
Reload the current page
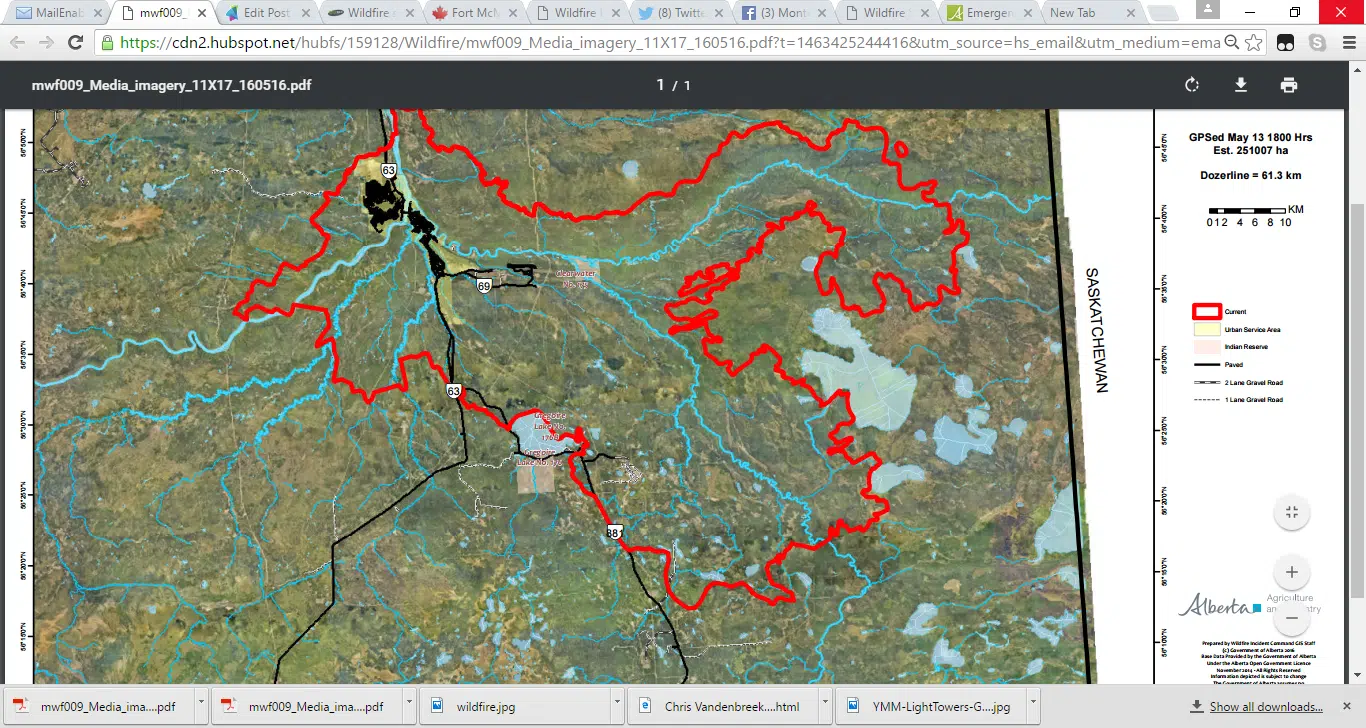pyautogui.click(x=75, y=43)
